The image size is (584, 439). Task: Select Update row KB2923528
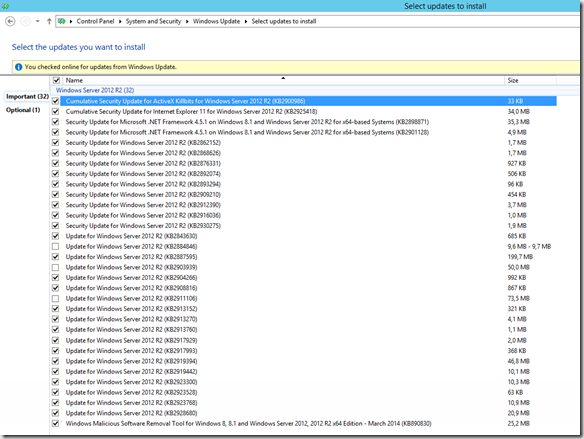click(304, 392)
